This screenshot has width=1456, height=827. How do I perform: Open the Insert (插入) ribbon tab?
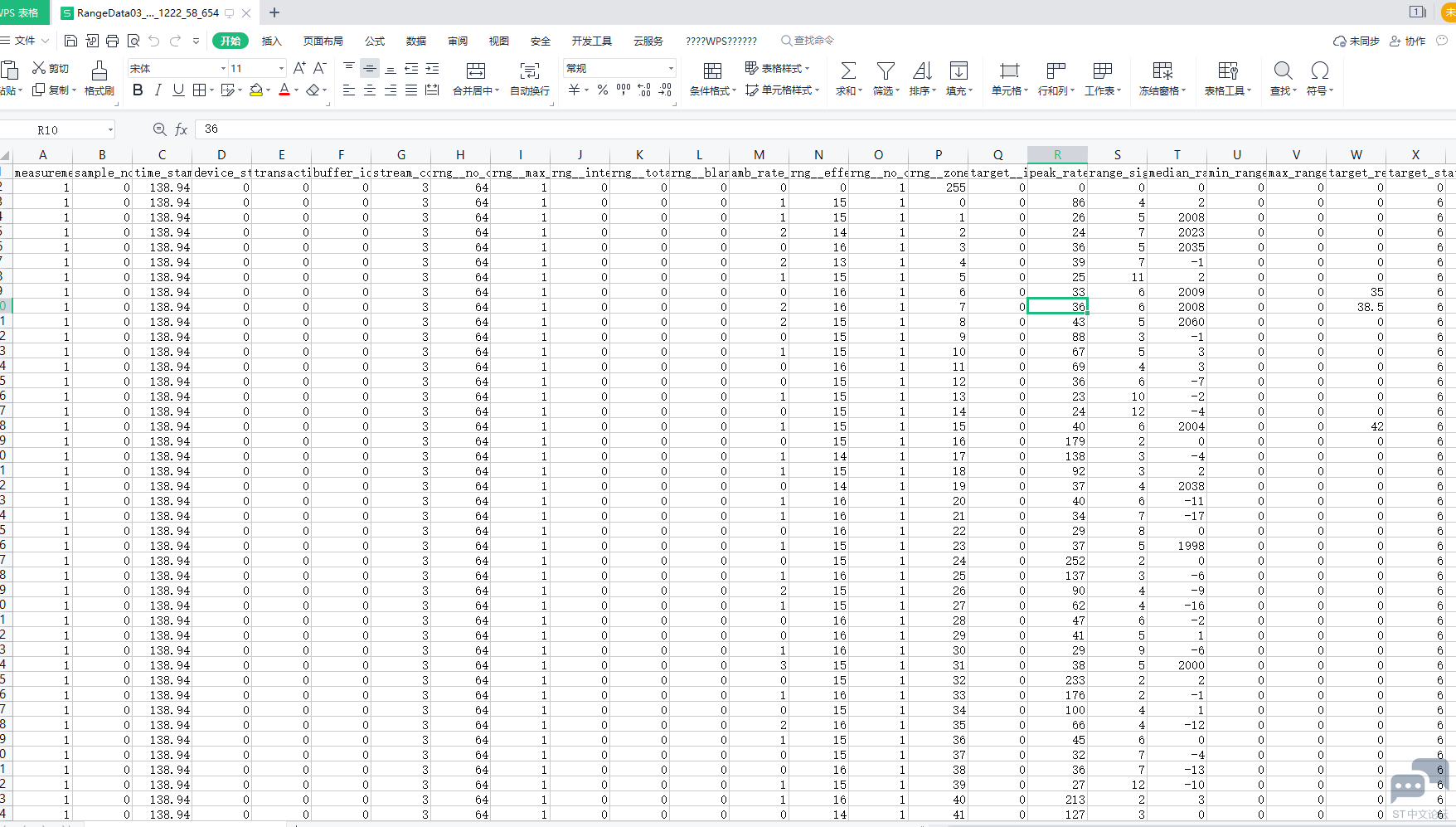[x=271, y=41]
